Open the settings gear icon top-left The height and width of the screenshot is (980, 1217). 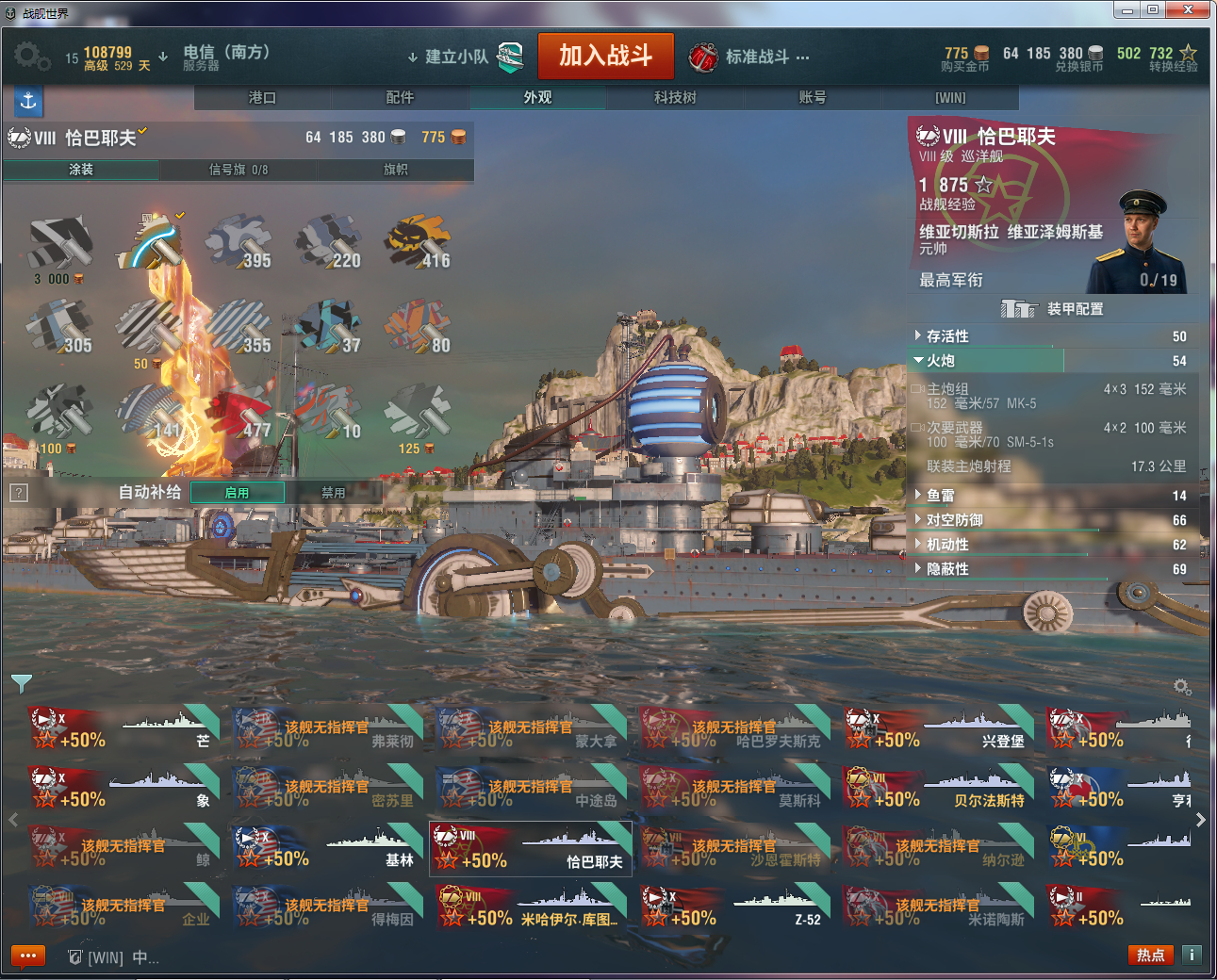pyautogui.click(x=32, y=57)
